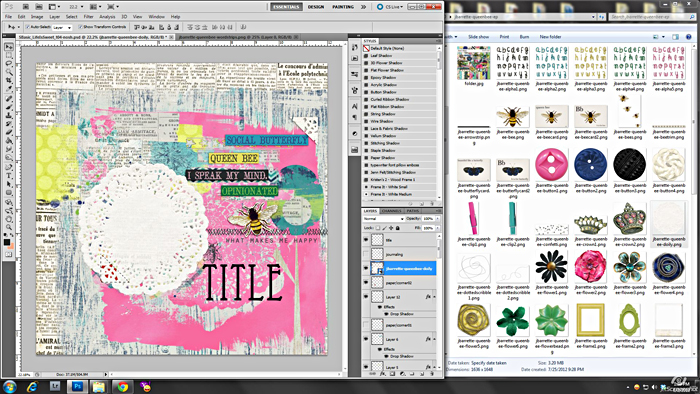Toggle Show Transform Controls checkbox
The image size is (700, 394).
[x=80, y=27]
